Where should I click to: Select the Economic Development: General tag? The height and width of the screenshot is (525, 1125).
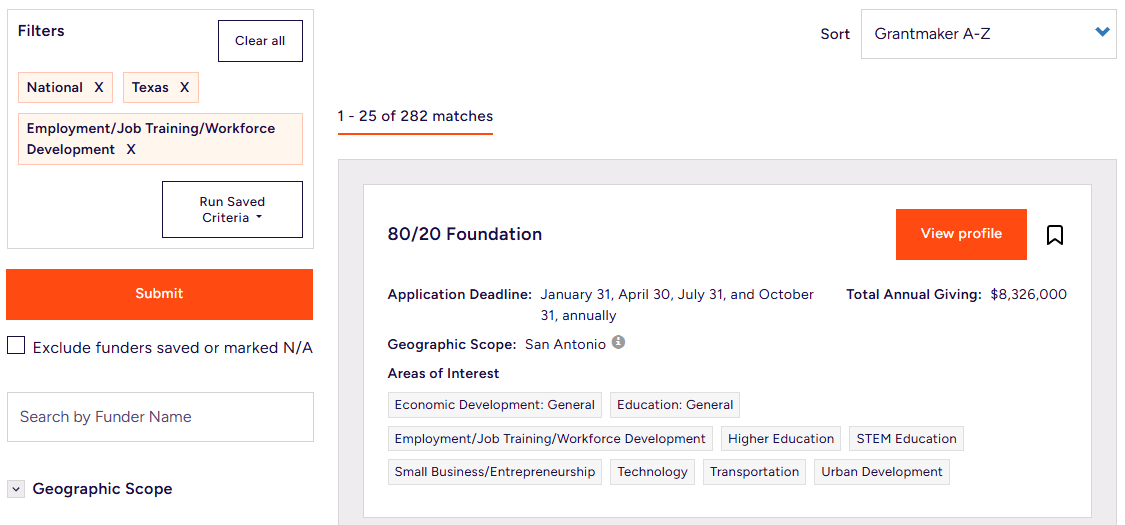pyautogui.click(x=494, y=405)
